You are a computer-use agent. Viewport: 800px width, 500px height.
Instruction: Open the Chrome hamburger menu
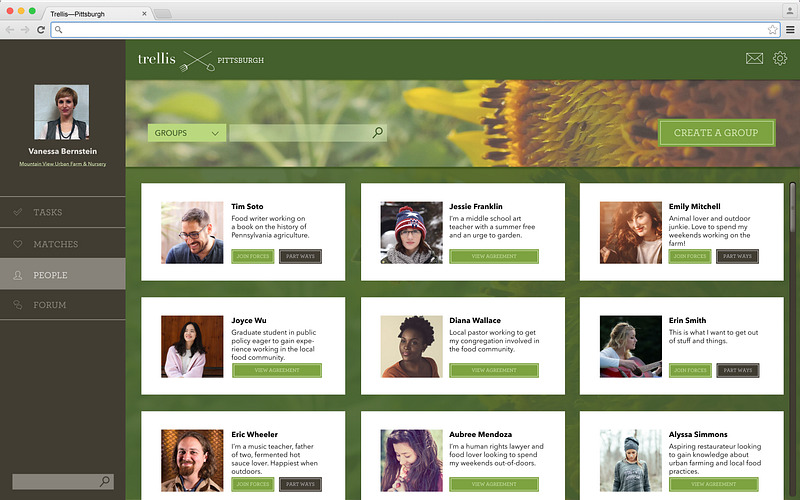tap(790, 30)
